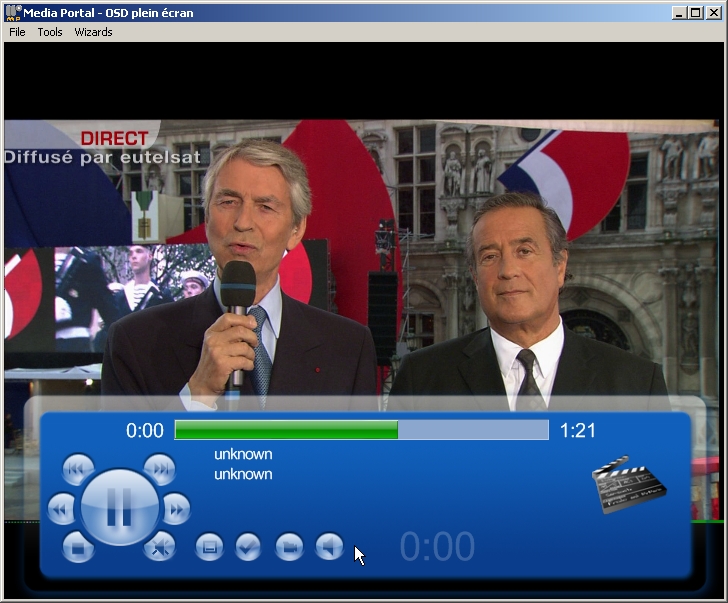This screenshot has width=728, height=603.
Task: Open the Wizards menu
Action: [x=93, y=32]
